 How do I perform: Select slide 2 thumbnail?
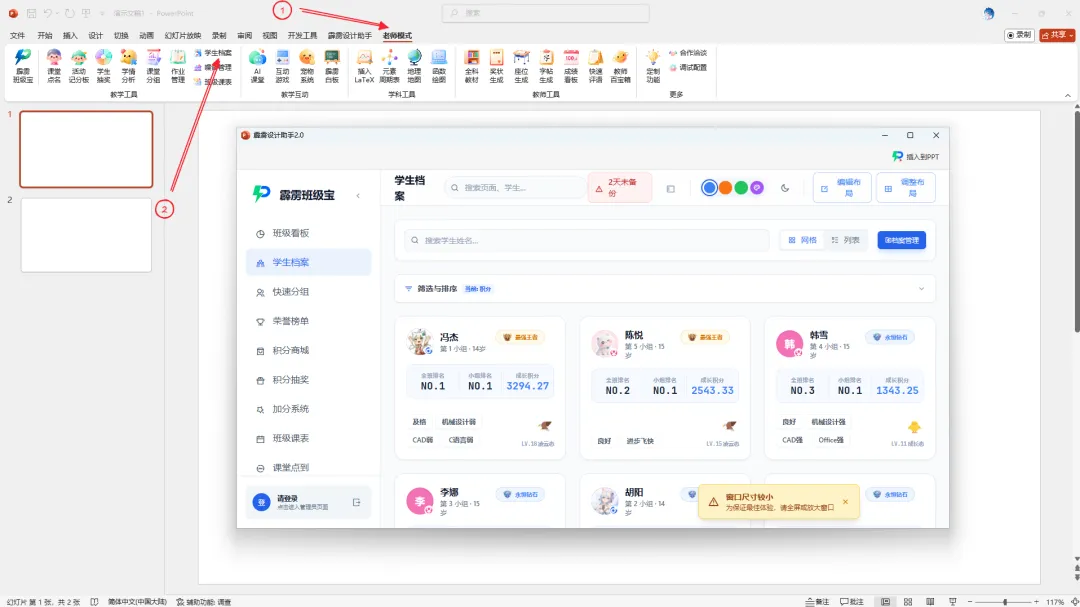tap(86, 235)
